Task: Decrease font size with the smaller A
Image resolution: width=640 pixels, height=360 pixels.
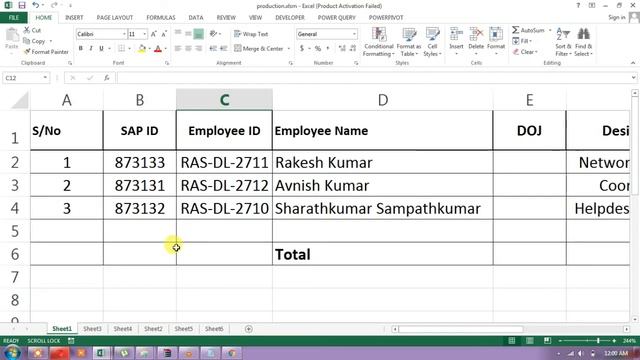Action: point(164,34)
